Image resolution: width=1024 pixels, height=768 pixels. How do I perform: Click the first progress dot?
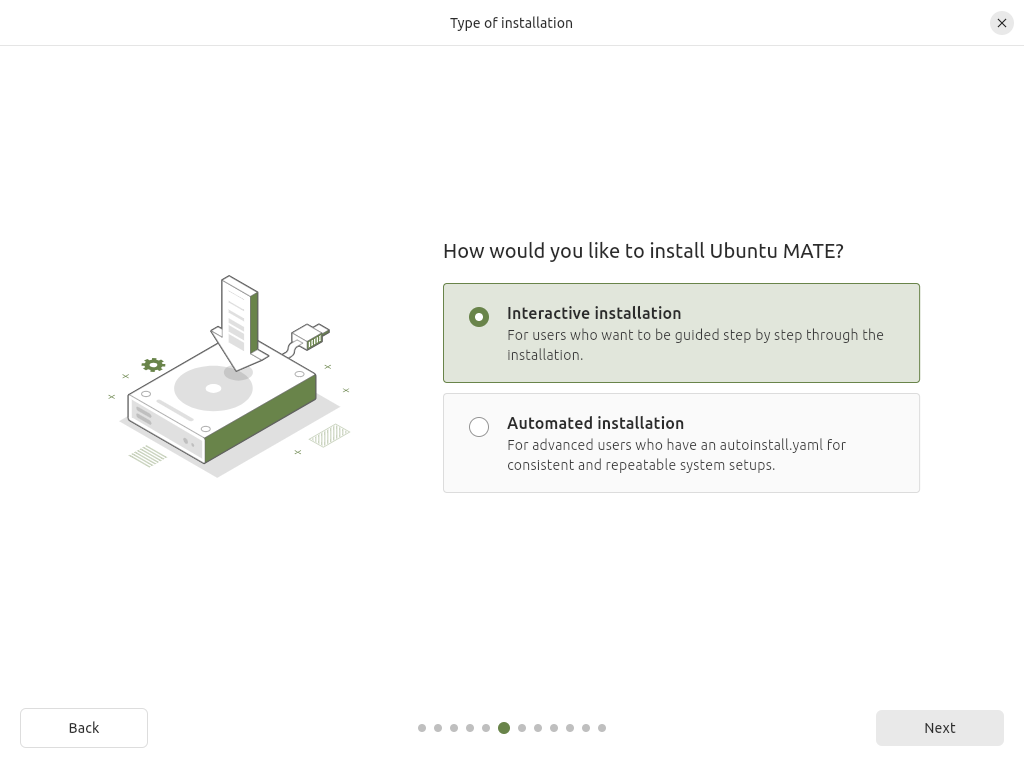tap(422, 728)
